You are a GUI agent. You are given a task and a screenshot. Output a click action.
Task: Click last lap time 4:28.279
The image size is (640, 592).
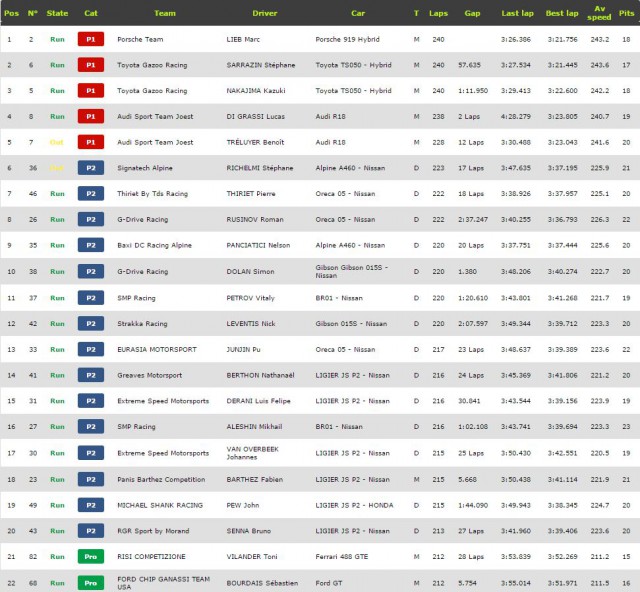pos(516,116)
